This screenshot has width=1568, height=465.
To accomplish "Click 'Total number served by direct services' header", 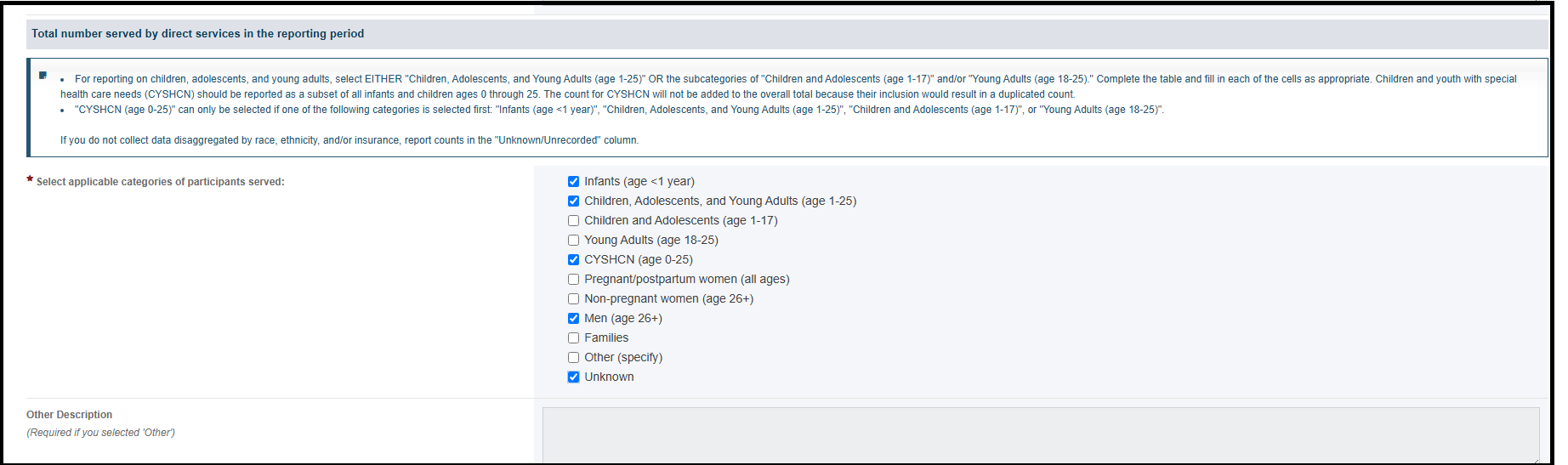I will [x=198, y=33].
